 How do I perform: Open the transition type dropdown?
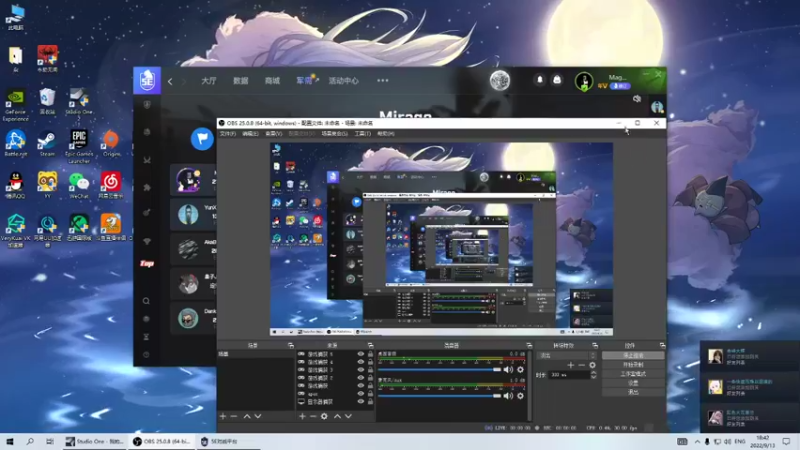(x=567, y=355)
